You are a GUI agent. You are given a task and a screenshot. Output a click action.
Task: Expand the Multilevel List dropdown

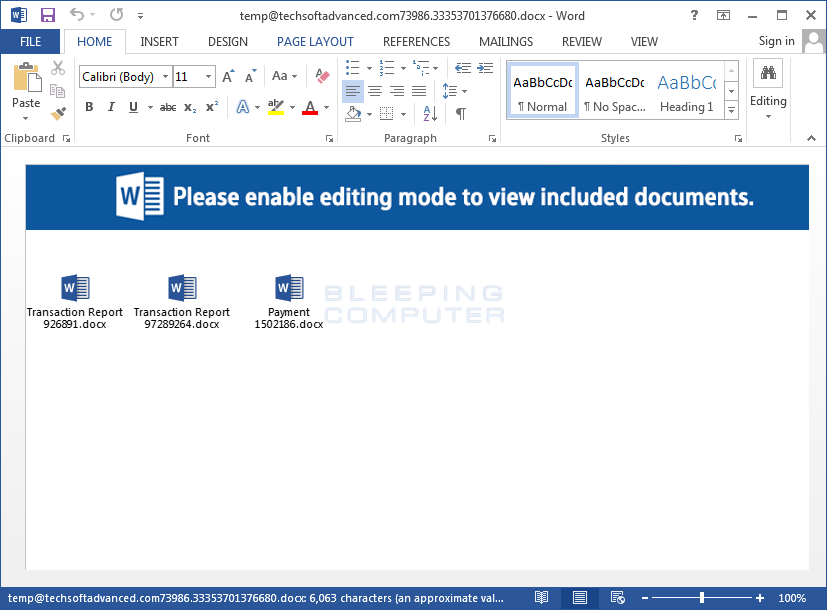coord(436,68)
